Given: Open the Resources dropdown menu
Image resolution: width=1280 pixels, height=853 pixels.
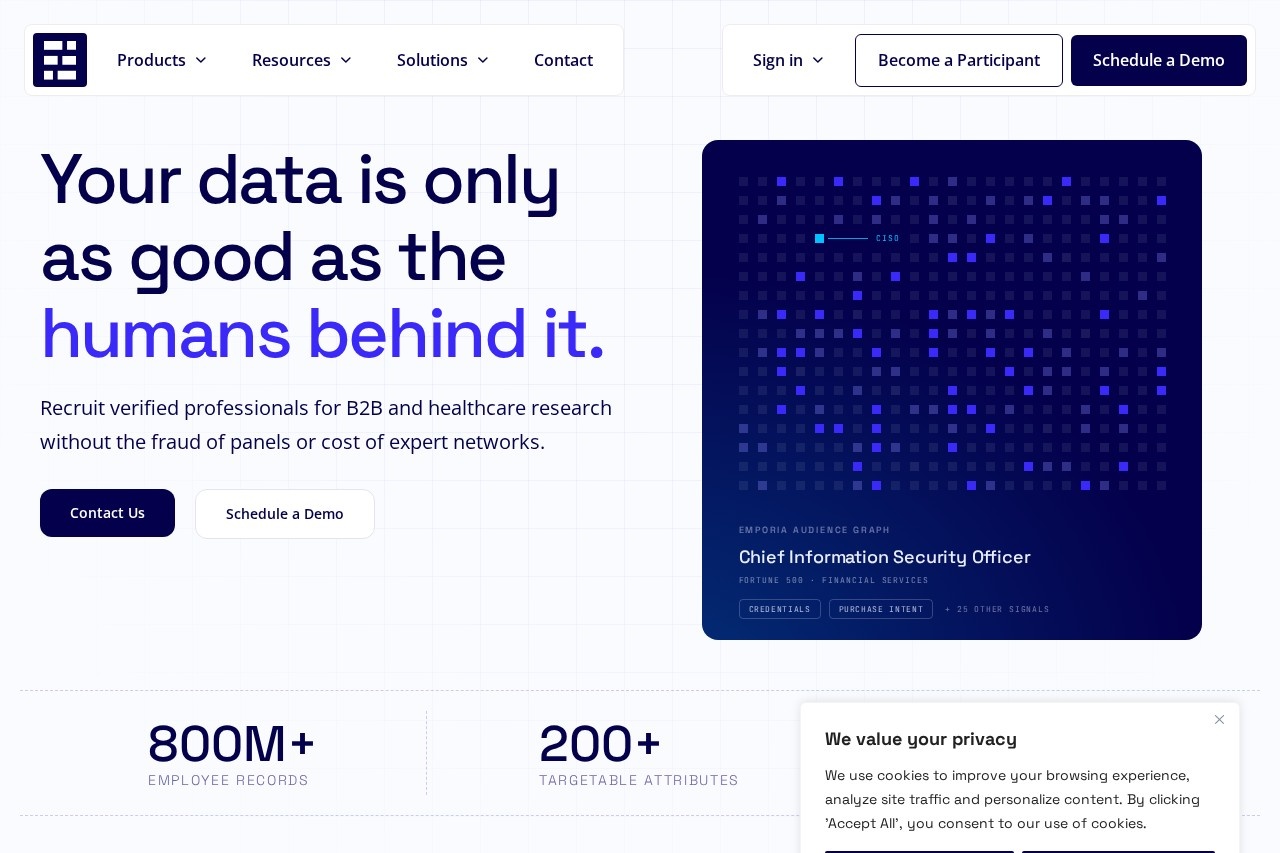Looking at the screenshot, I should click(302, 60).
